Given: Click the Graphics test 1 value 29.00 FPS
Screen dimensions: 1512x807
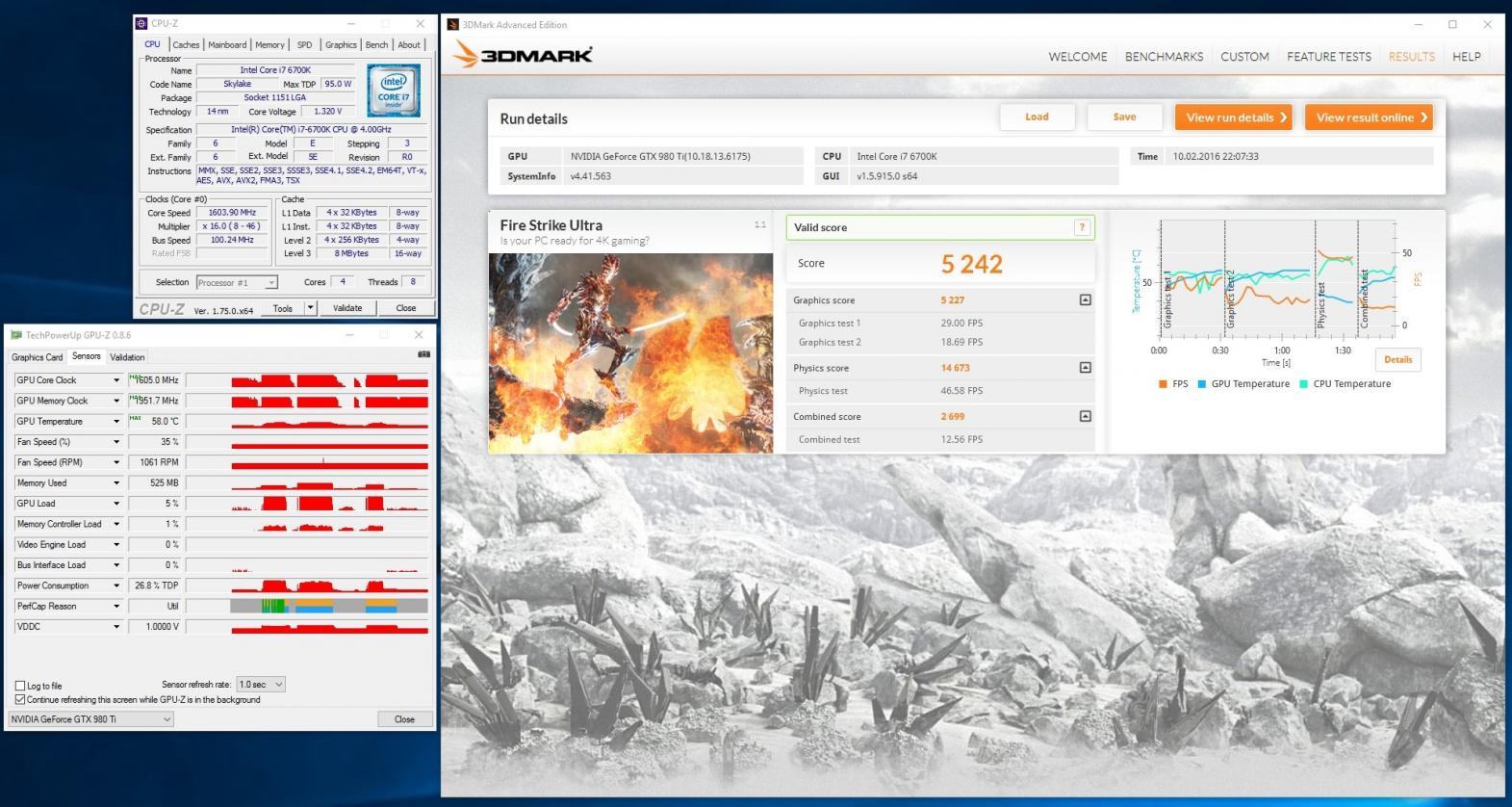Looking at the screenshot, I should (961, 324).
